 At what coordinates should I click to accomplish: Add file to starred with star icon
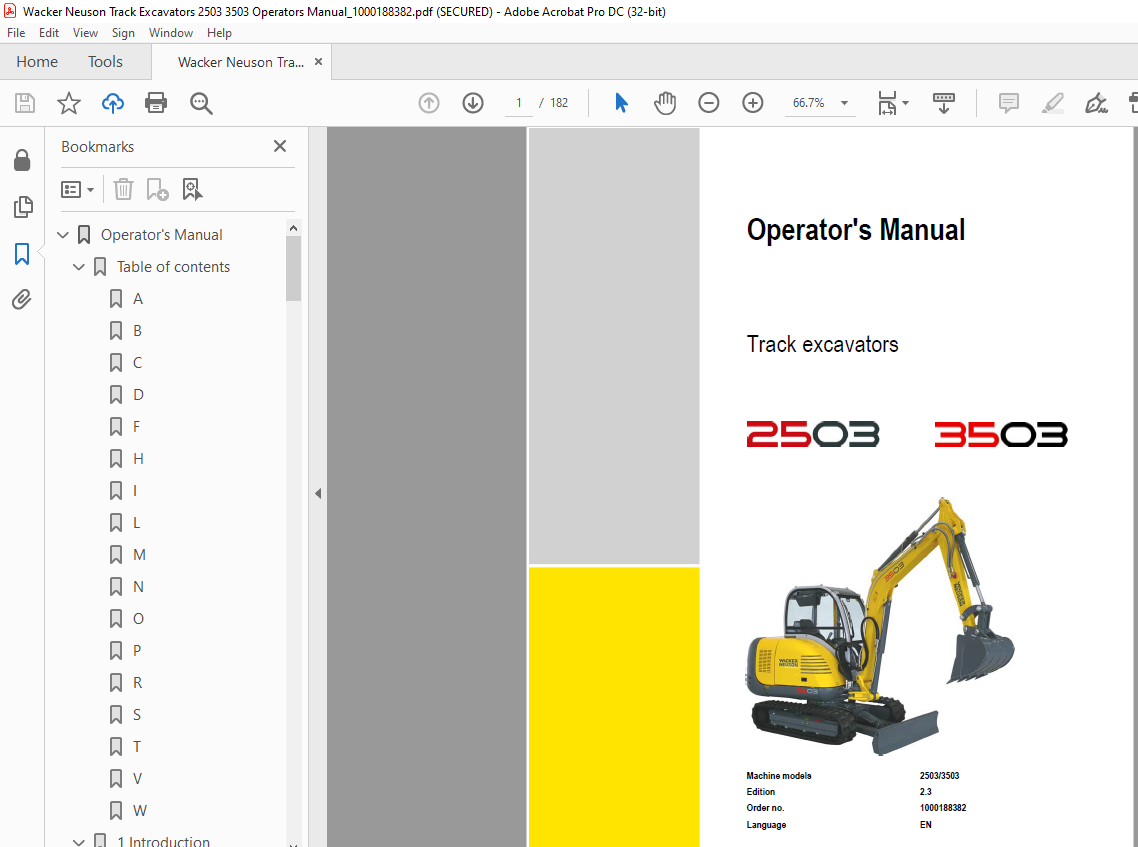69,103
